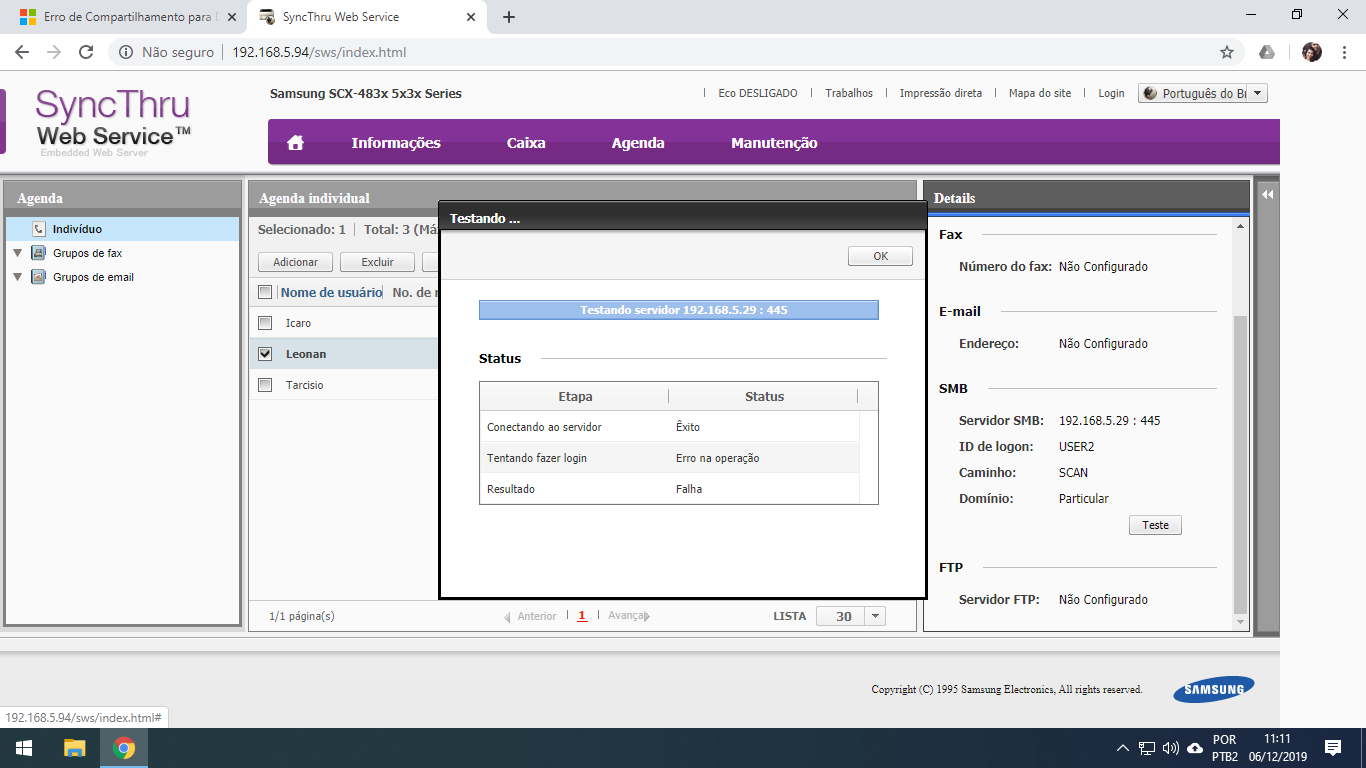This screenshot has width=1366, height=768.
Task: Click the POR PTB2 language indicator
Action: pos(1225,748)
